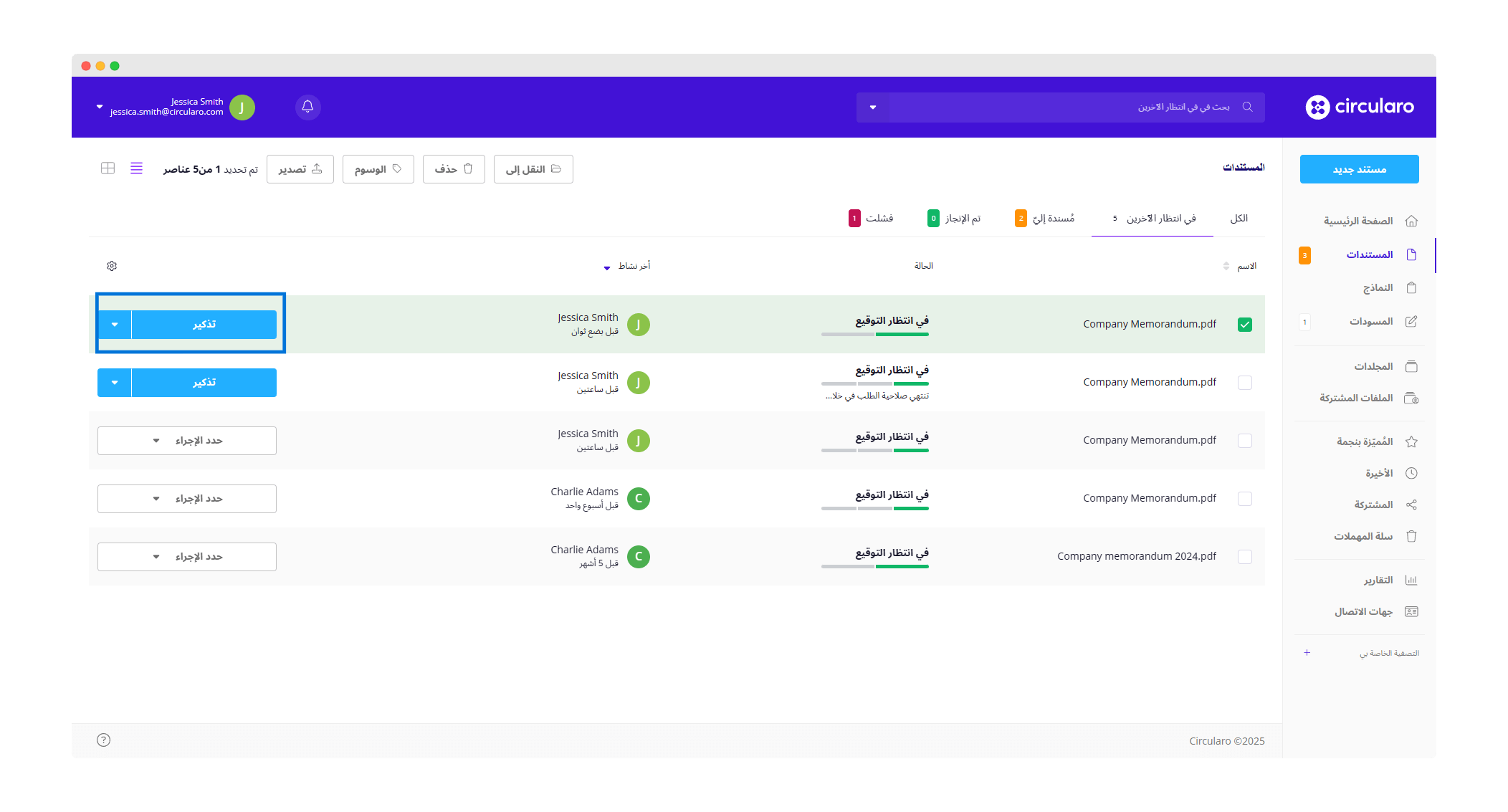
Task: Open help question mark icon
Action: pyautogui.click(x=103, y=740)
